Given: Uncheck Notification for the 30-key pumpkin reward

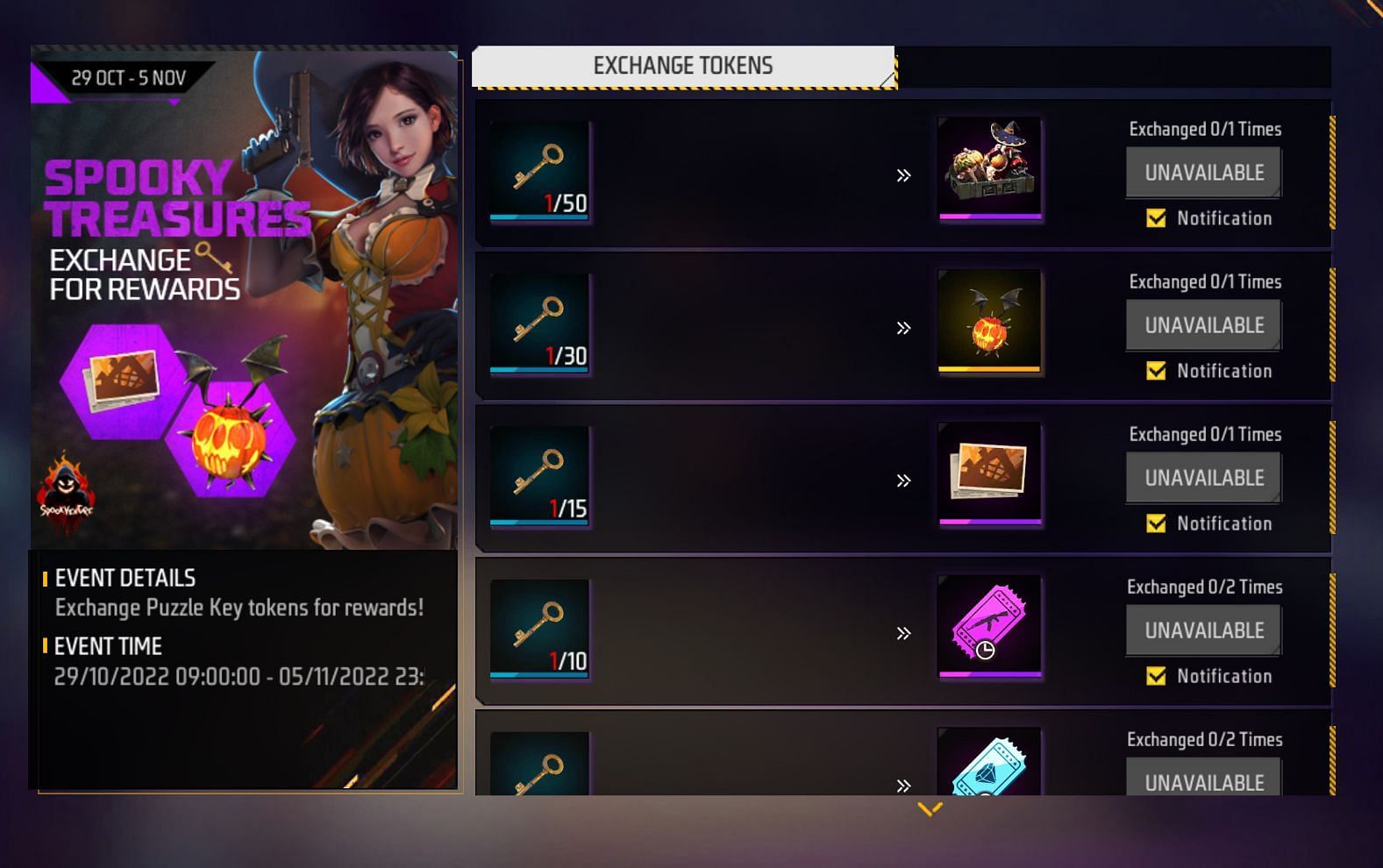Looking at the screenshot, I should [1156, 371].
